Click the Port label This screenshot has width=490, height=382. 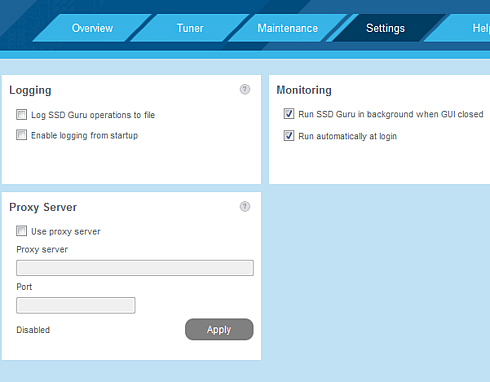24,287
